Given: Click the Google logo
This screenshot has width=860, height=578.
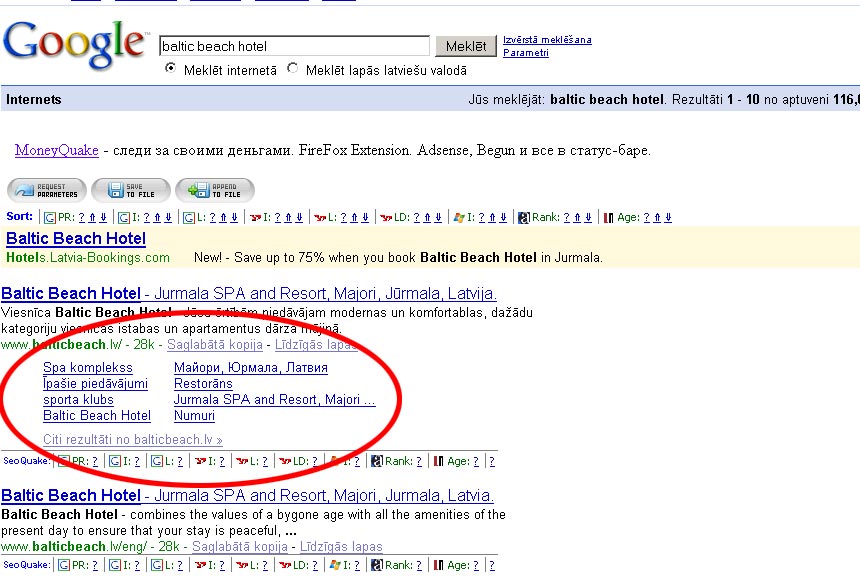Looking at the screenshot, I should pyautogui.click(x=75, y=45).
